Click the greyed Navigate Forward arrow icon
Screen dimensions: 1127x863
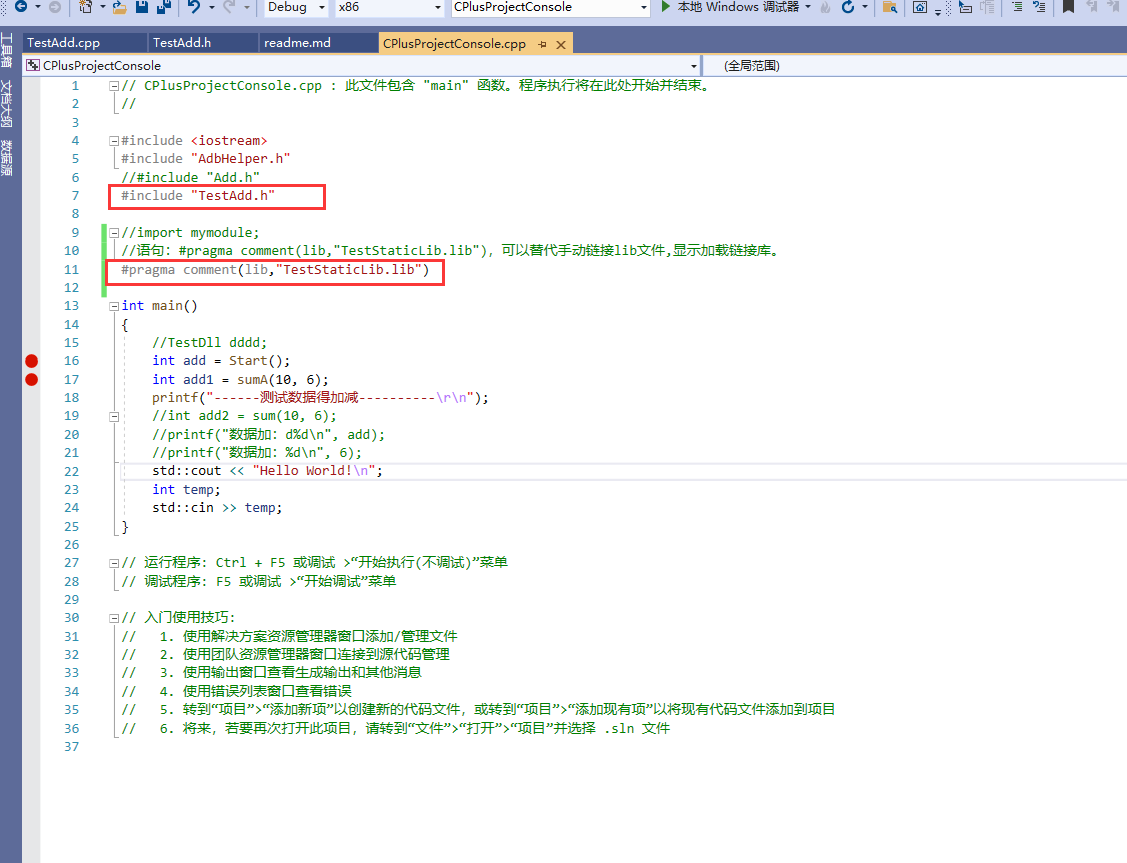point(55,6)
